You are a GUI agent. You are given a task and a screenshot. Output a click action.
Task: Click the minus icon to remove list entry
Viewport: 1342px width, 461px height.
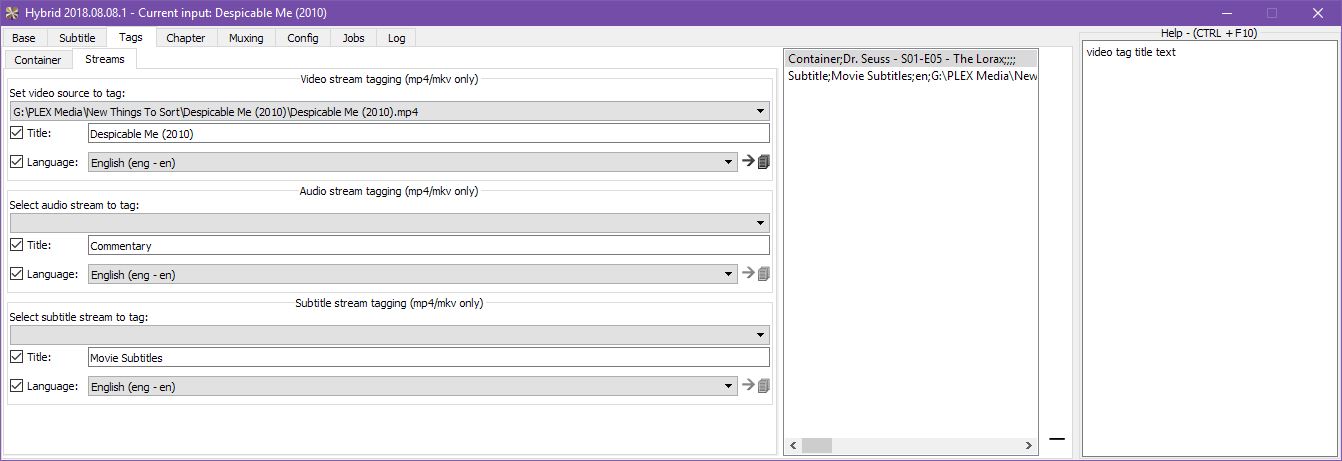click(x=1057, y=439)
